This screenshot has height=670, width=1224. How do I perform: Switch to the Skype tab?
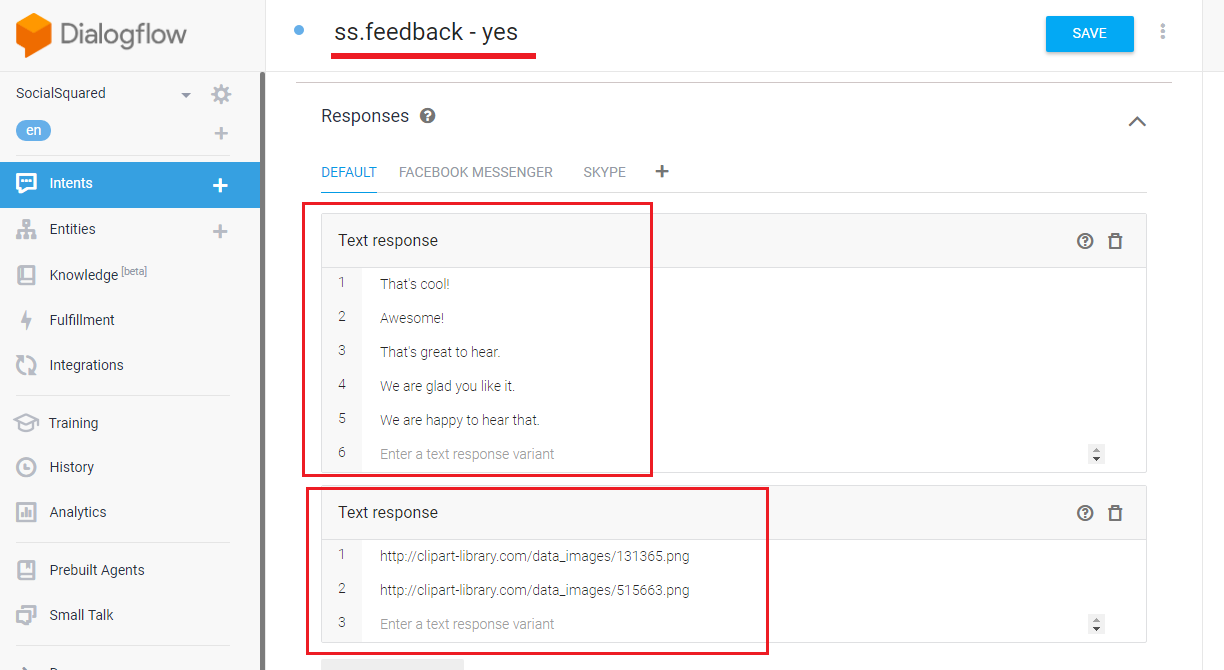[604, 172]
